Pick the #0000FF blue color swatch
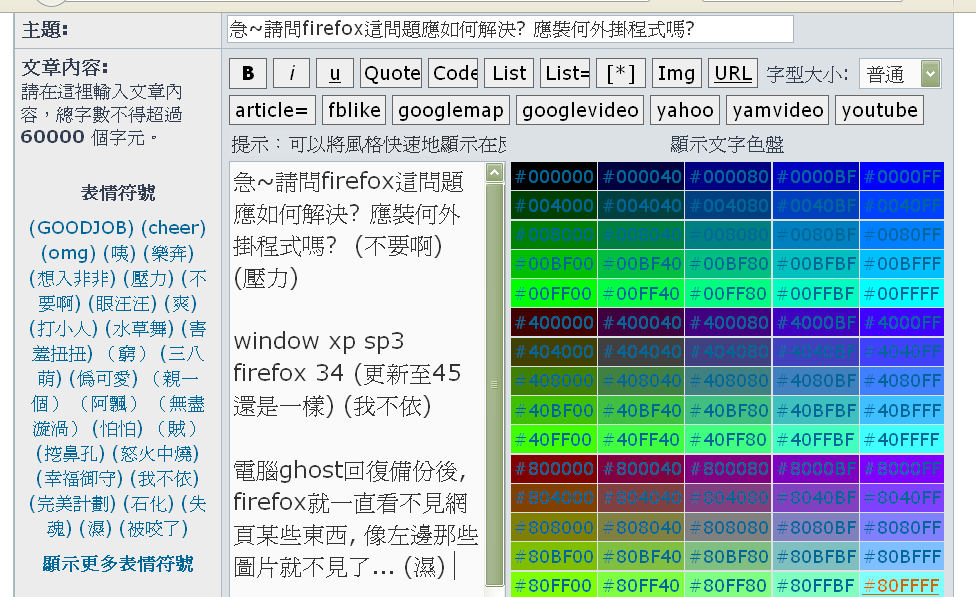 coord(903,177)
